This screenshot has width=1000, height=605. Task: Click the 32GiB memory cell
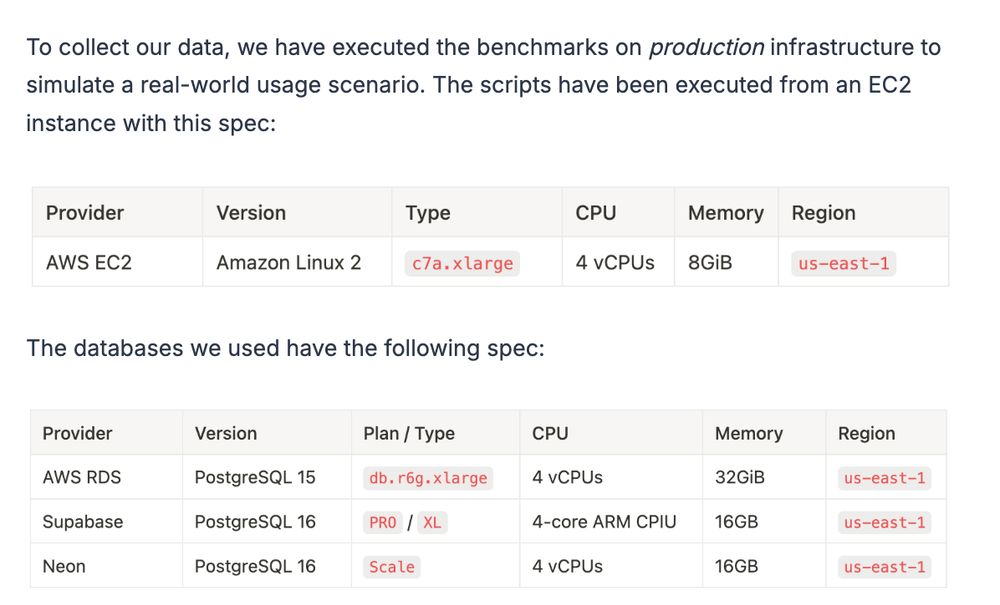(740, 477)
